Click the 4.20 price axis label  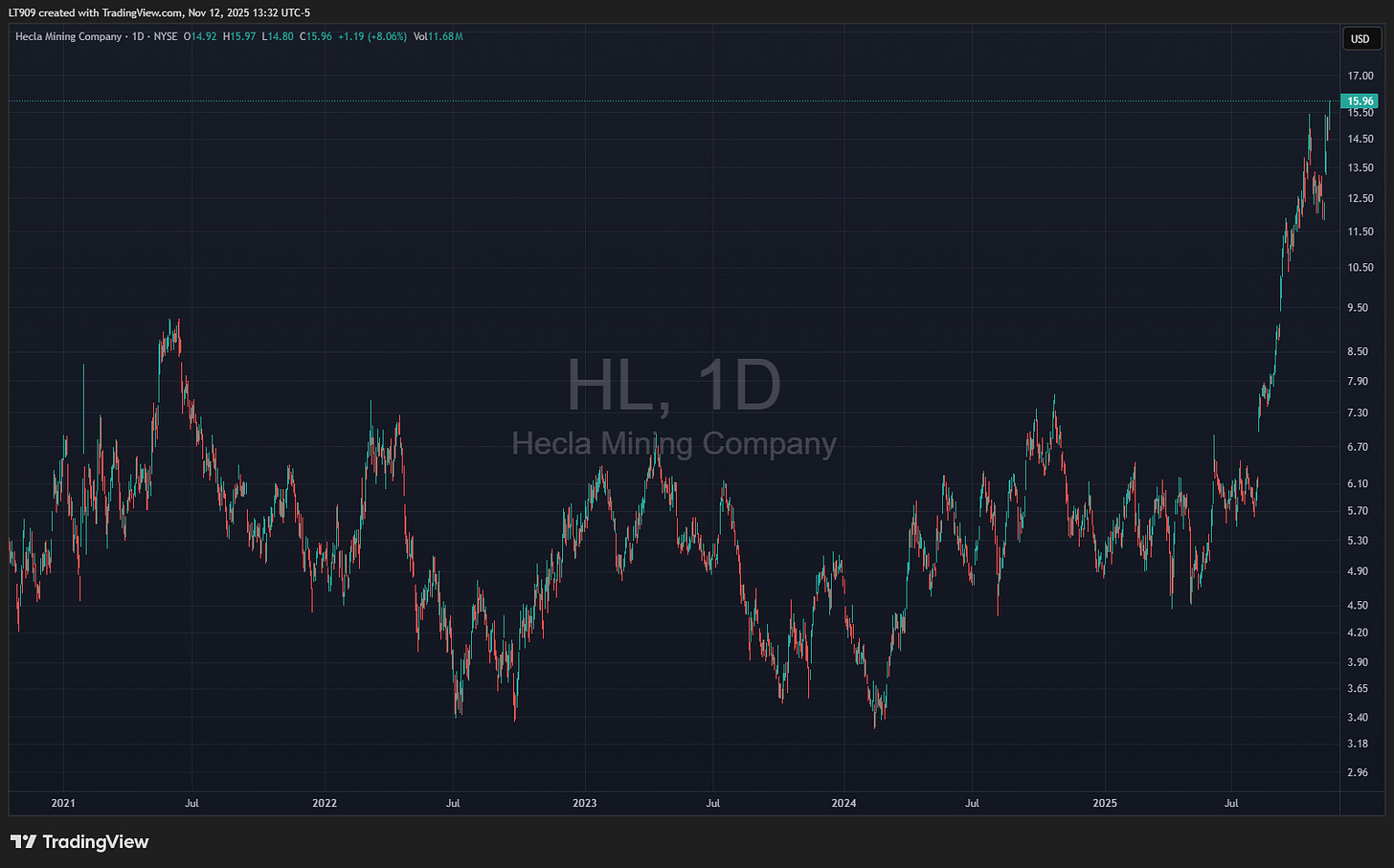point(1358,633)
